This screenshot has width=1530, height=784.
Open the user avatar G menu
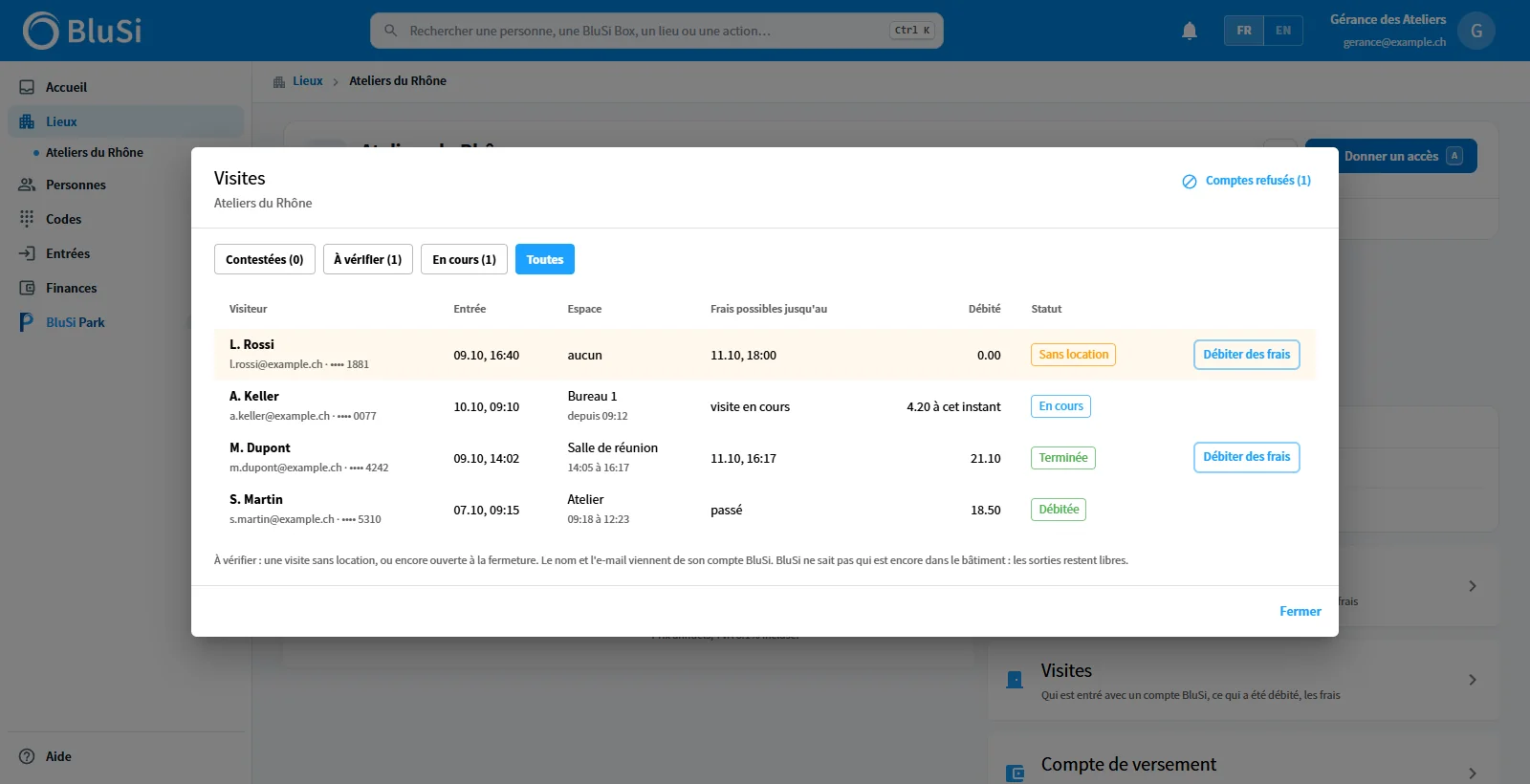tap(1476, 31)
